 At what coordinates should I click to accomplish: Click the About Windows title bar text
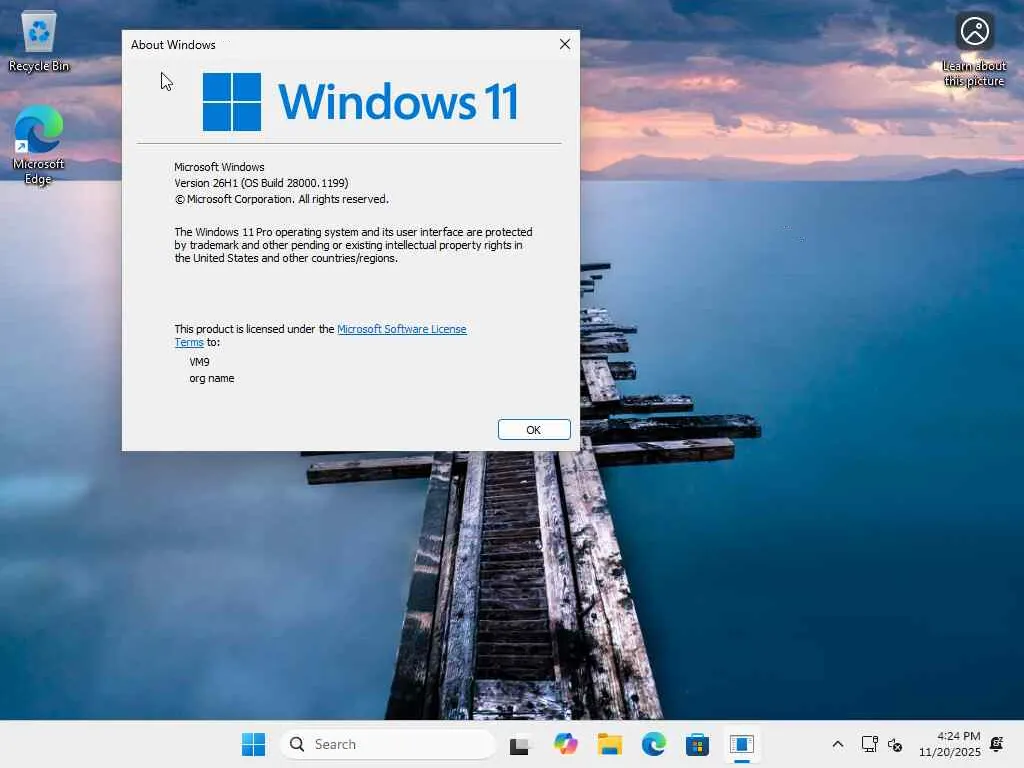tap(173, 44)
